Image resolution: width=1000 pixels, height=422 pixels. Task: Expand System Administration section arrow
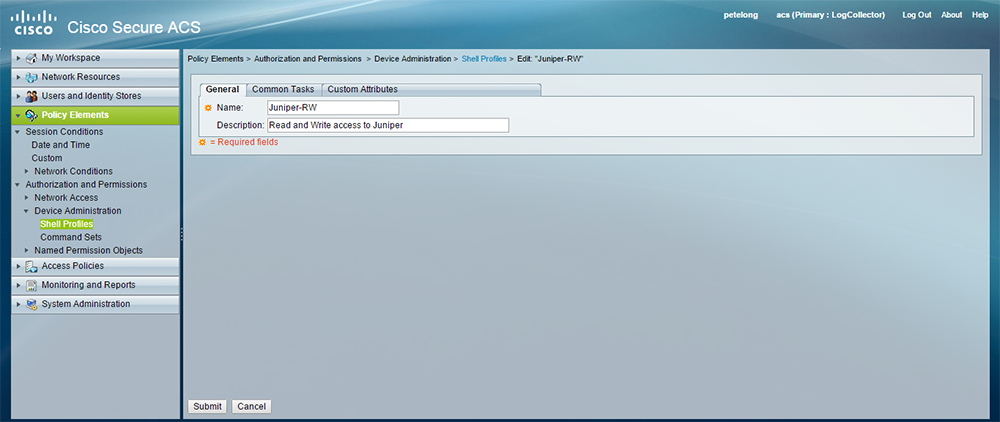point(19,304)
